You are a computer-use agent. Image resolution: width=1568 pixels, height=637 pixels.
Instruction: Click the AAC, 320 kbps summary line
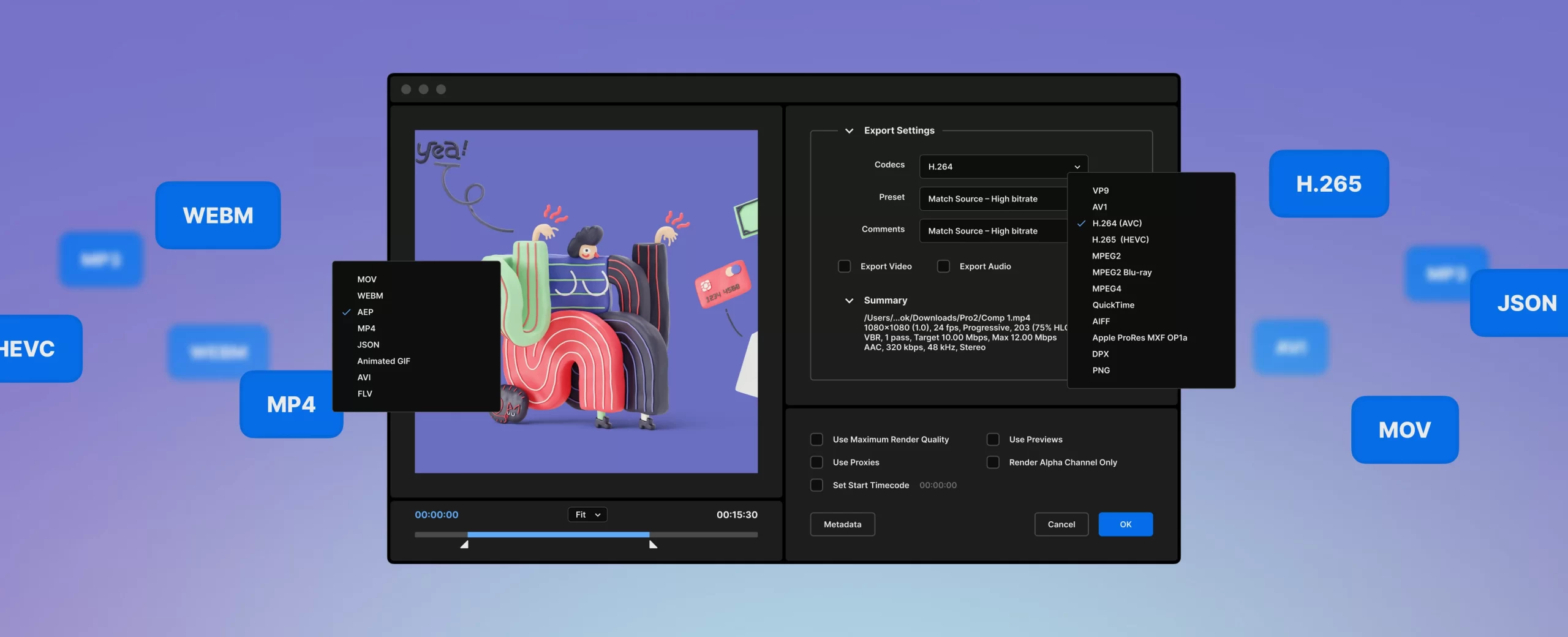tap(924, 347)
